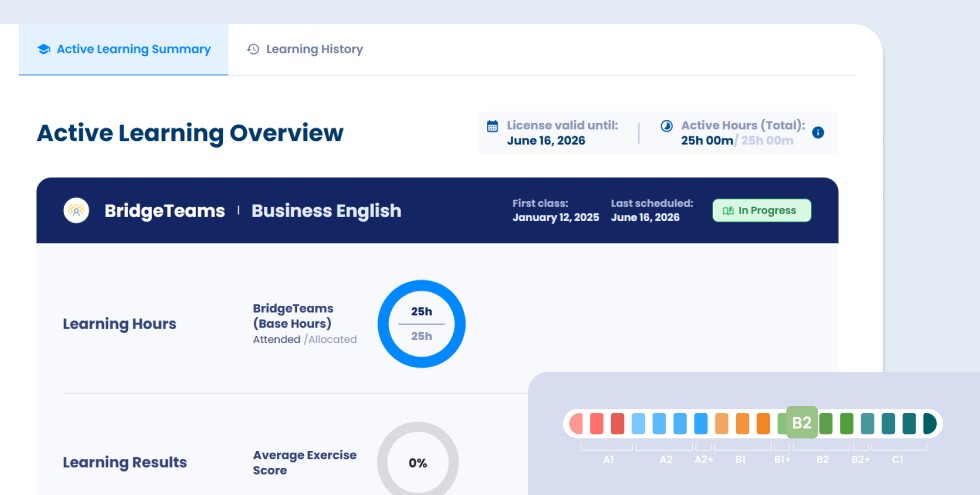The width and height of the screenshot is (980, 495).
Task: Click the Learning History clock icon
Action: (x=254, y=49)
